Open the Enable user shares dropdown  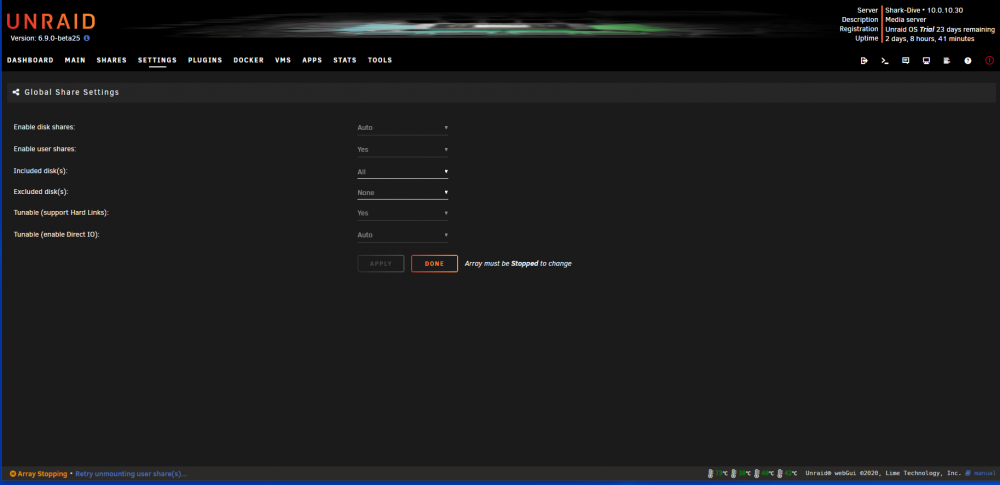point(402,149)
